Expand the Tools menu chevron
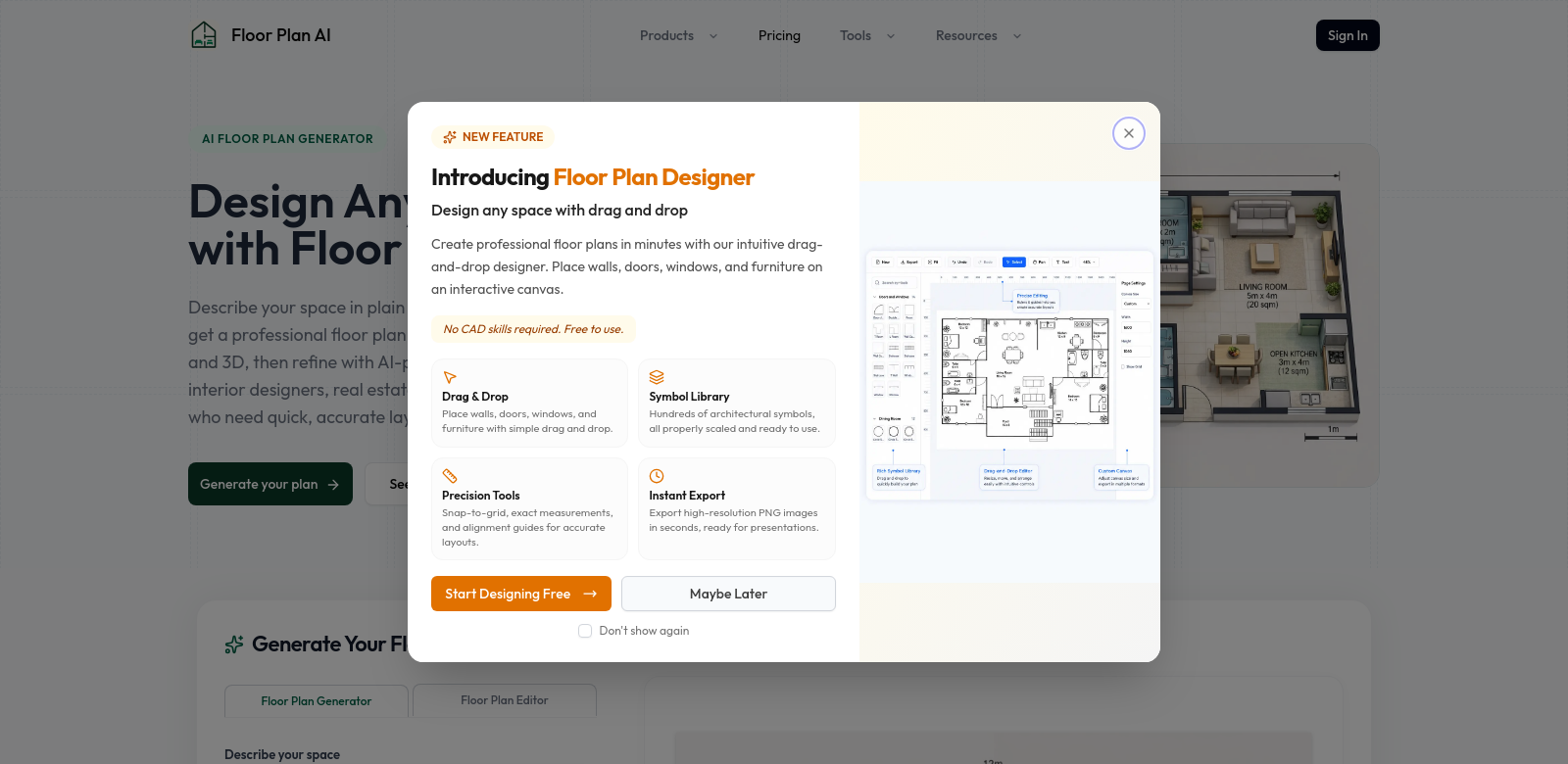This screenshot has width=1568, height=764. tap(891, 36)
